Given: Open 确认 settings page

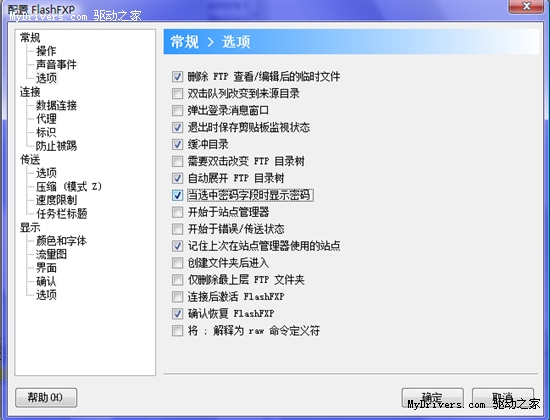Looking at the screenshot, I should coord(46,281).
